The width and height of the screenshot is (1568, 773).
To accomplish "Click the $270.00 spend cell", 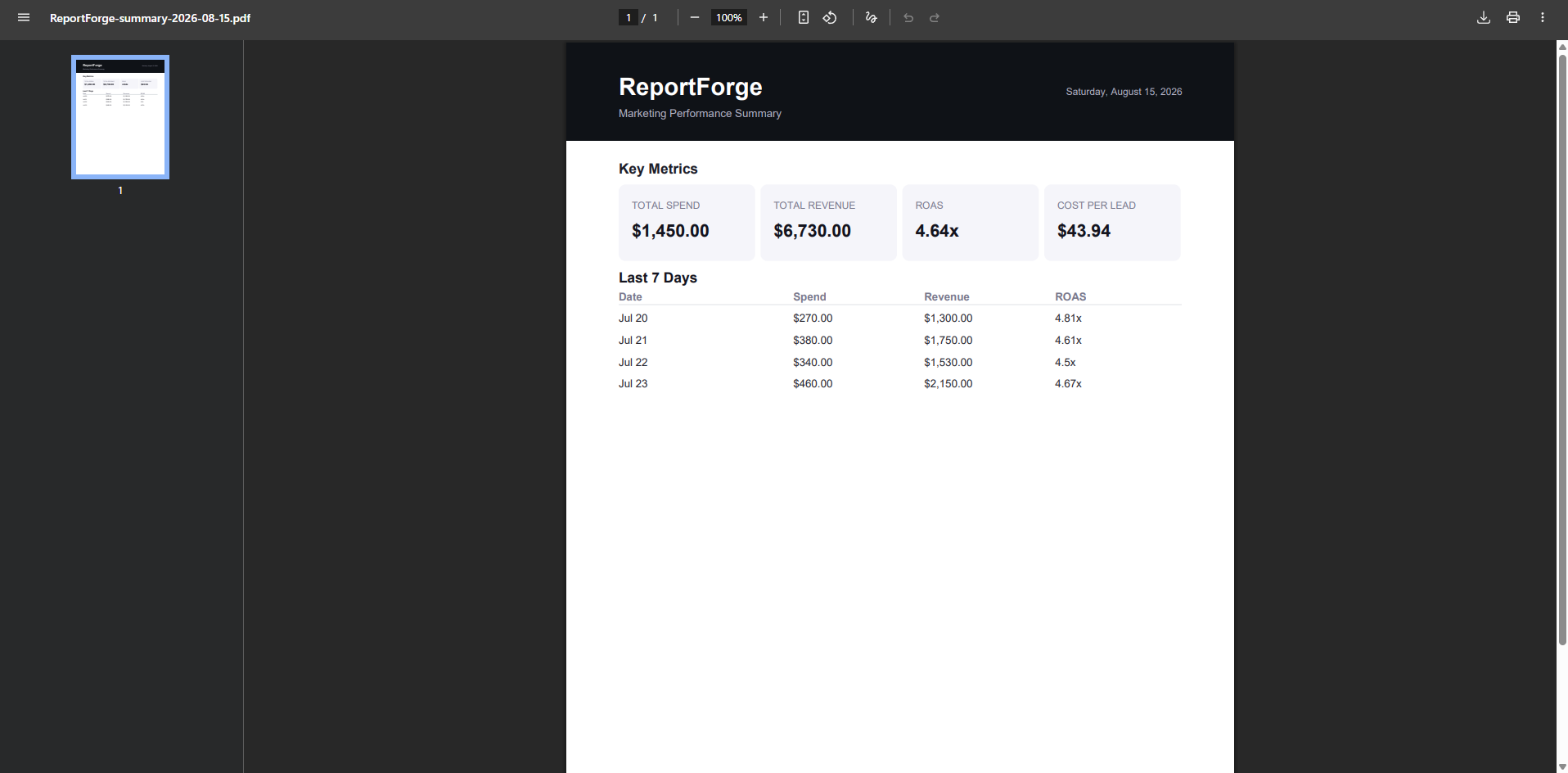I will pyautogui.click(x=813, y=319).
